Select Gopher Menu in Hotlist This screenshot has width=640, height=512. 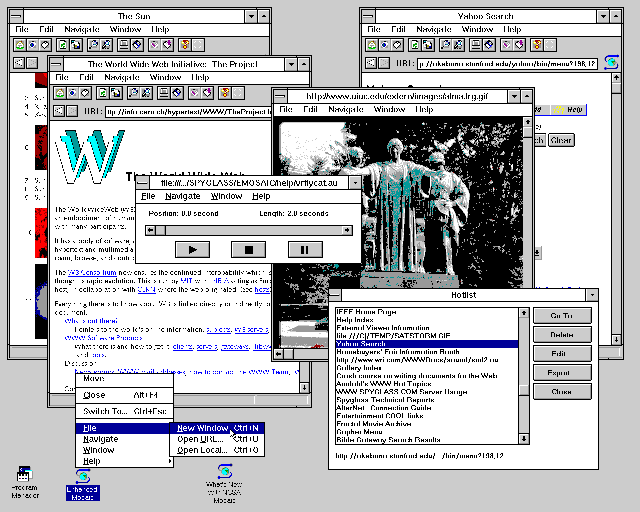pyautogui.click(x=427, y=432)
